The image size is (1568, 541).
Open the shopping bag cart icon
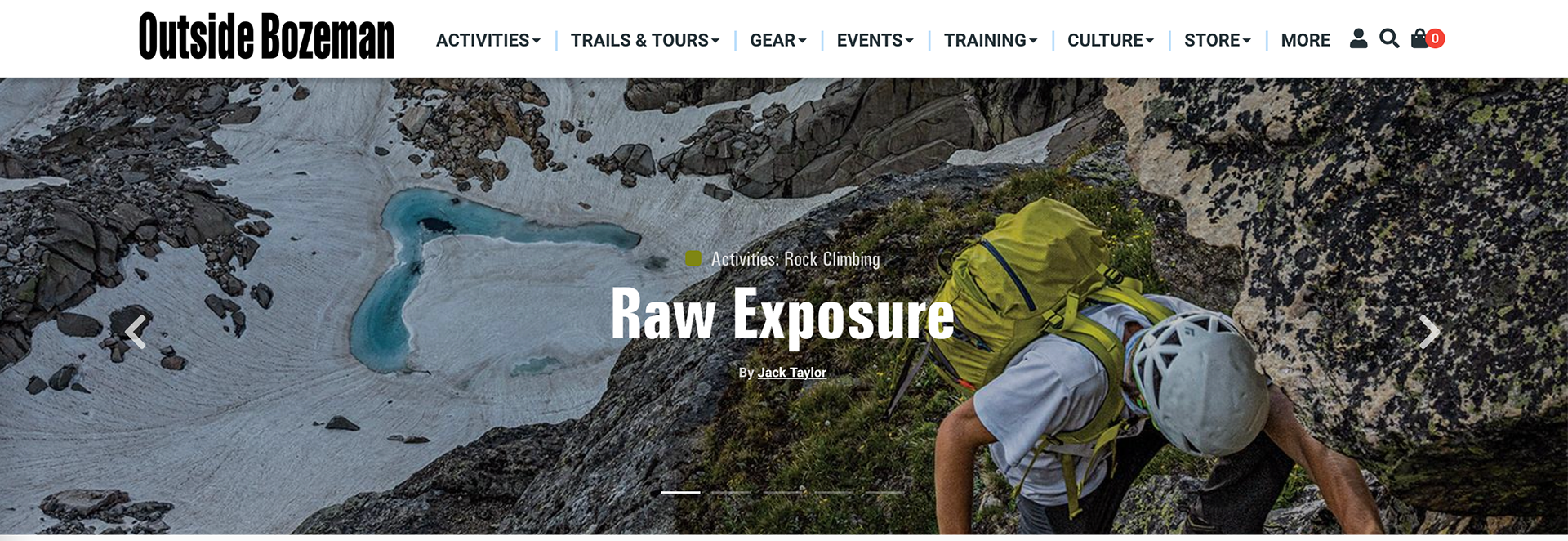pos(1420,38)
